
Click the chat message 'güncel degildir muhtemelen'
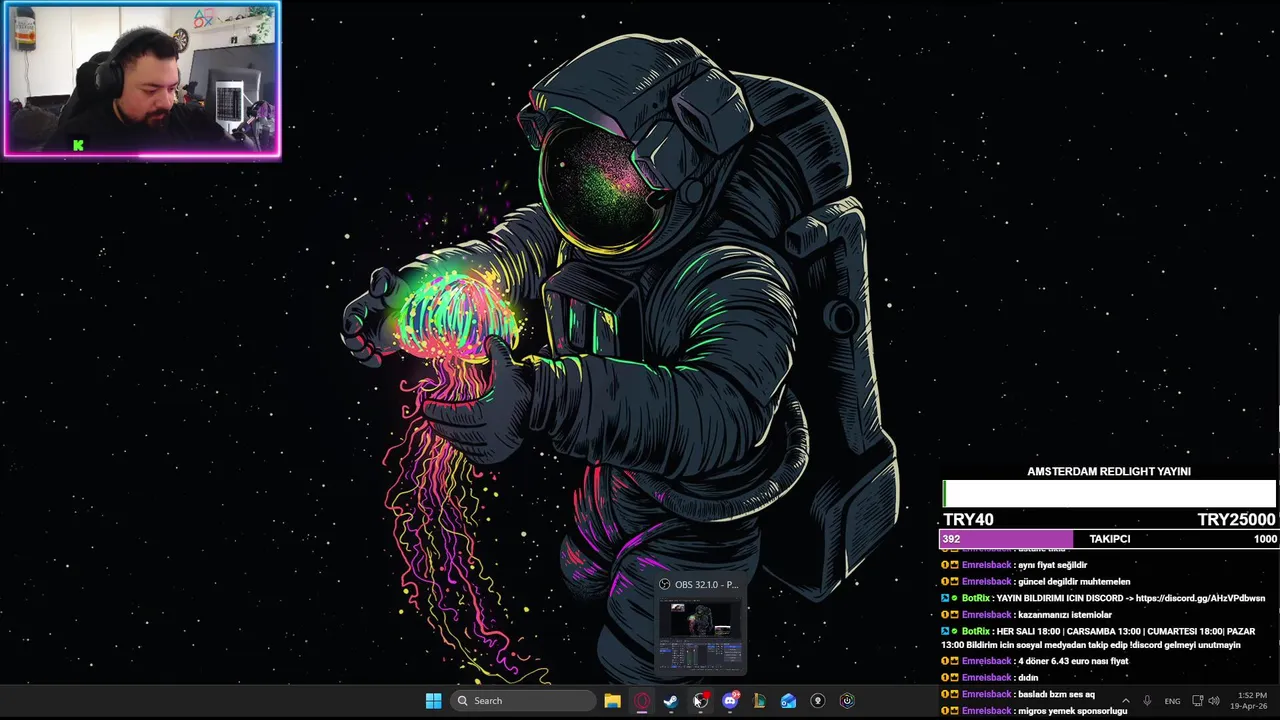(x=1074, y=582)
